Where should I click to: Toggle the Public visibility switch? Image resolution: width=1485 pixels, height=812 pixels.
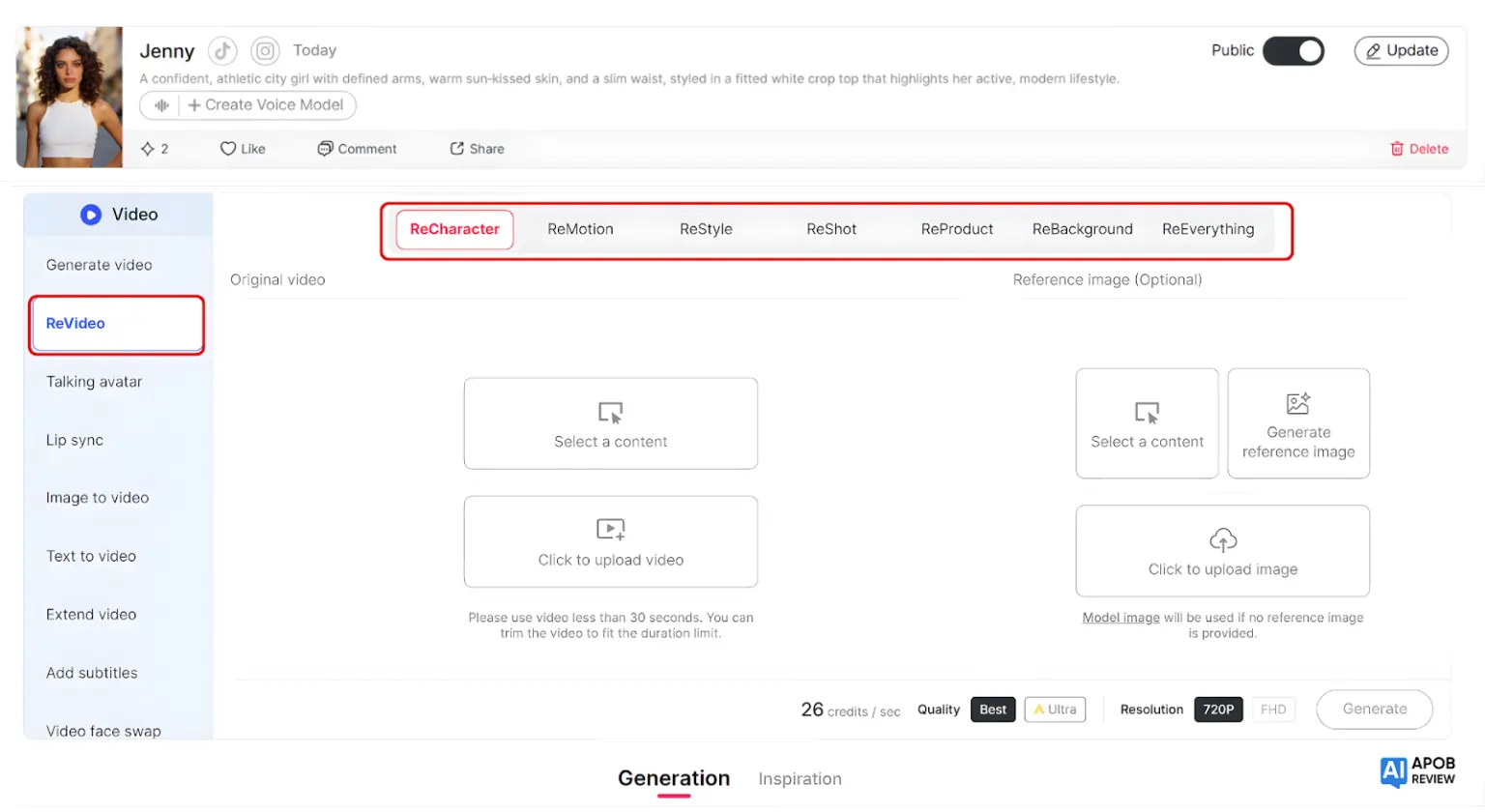(x=1293, y=51)
